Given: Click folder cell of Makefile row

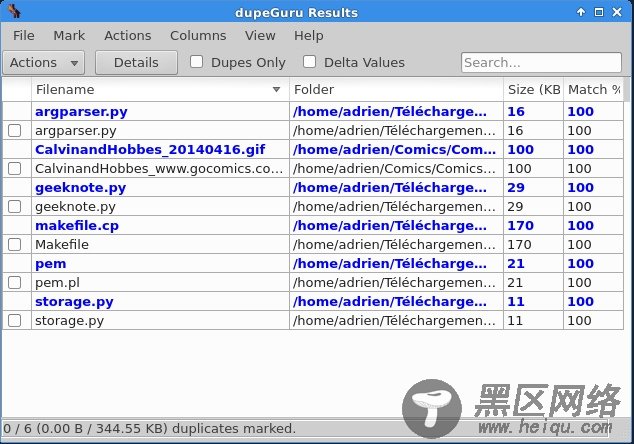Looking at the screenshot, I should pos(396,245).
